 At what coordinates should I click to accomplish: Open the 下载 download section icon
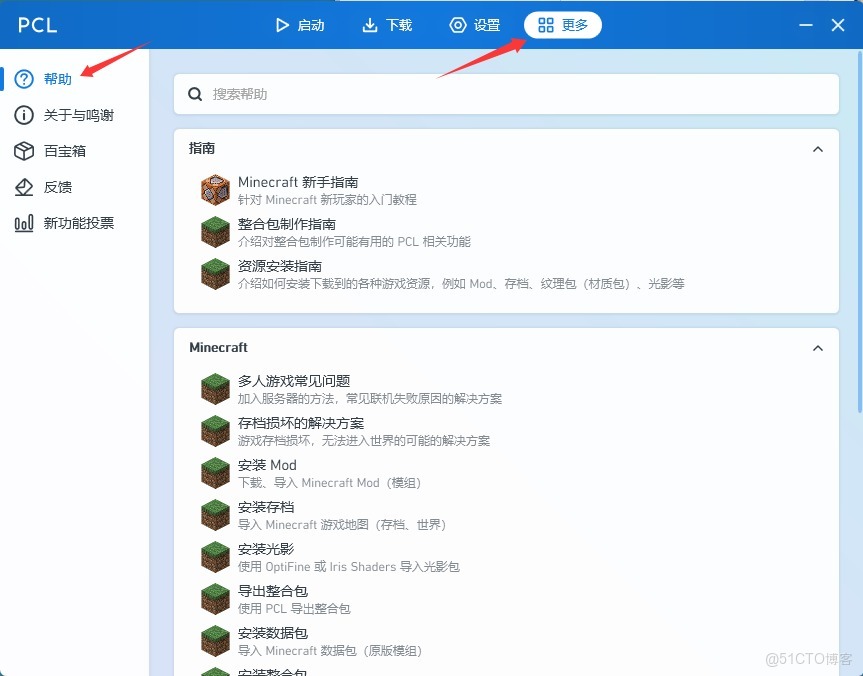pos(368,27)
